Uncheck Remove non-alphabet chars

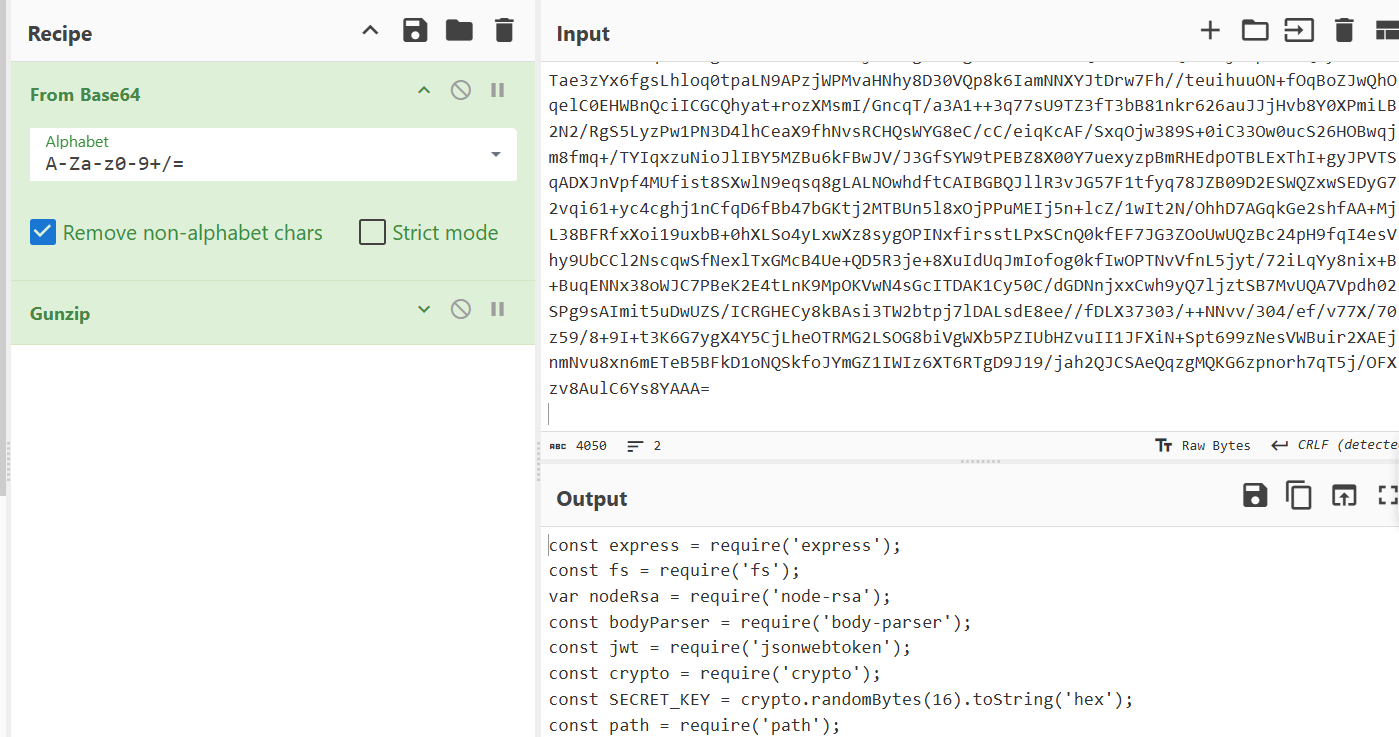pos(42,233)
